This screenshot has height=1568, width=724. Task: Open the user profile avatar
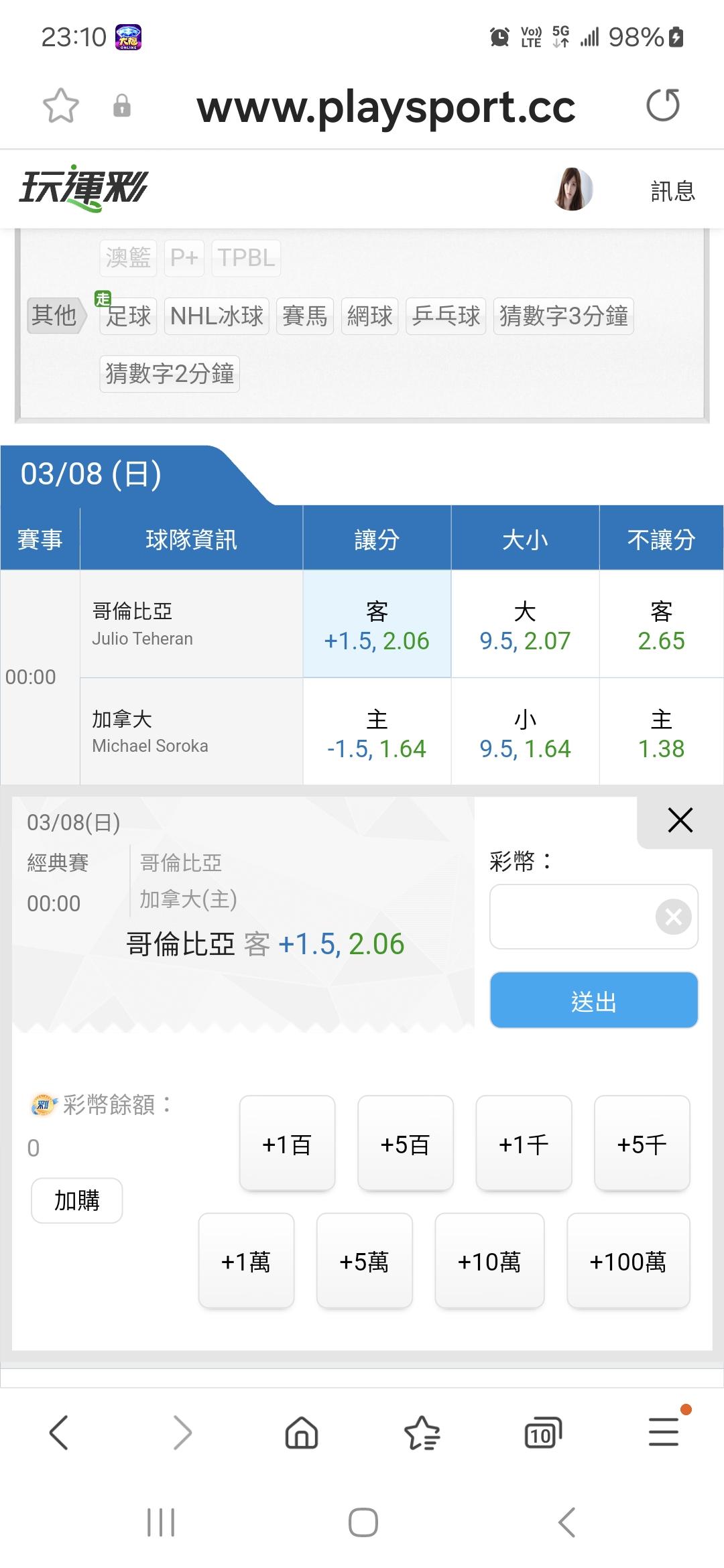(x=573, y=190)
